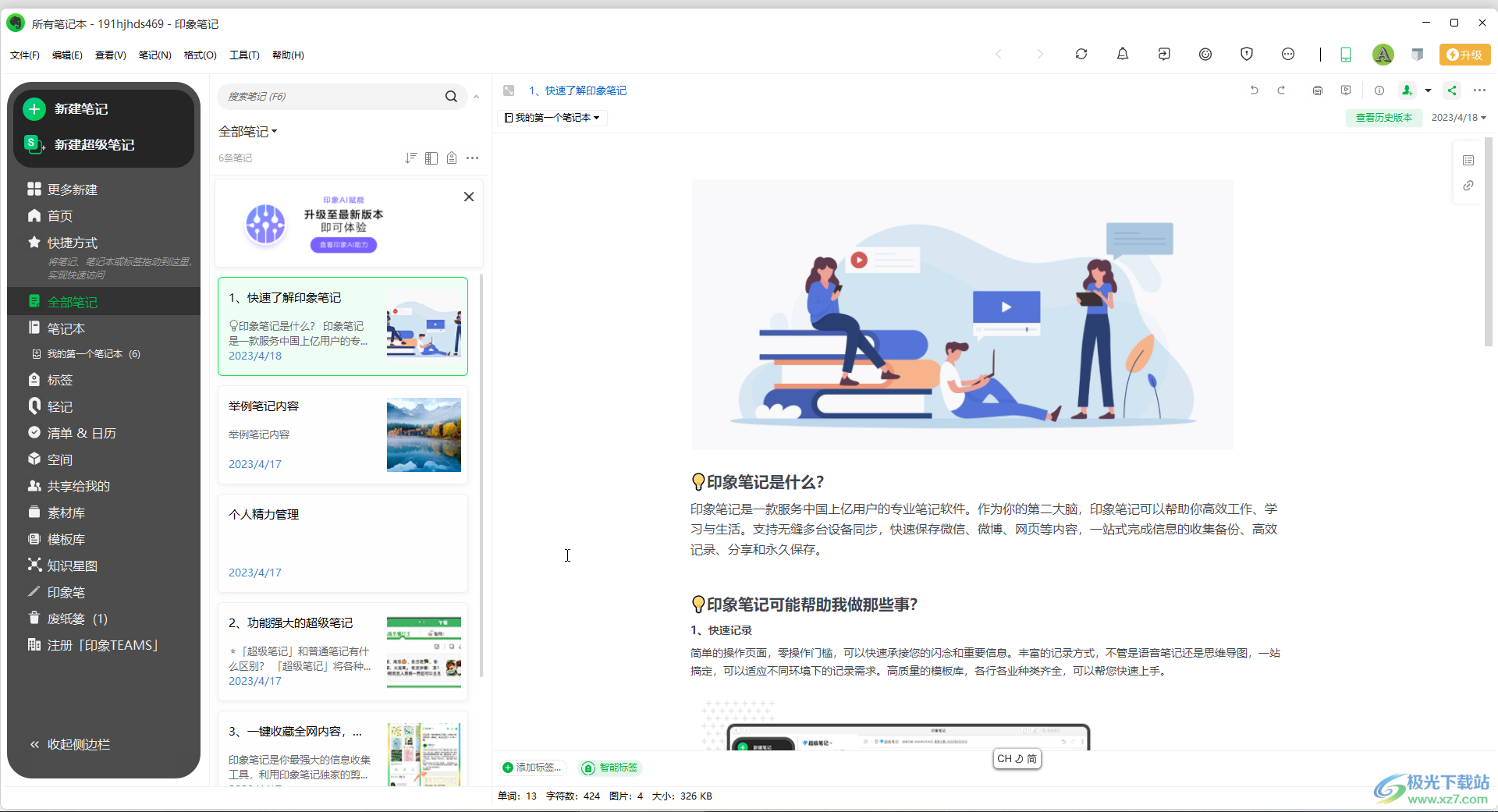This screenshot has height=812, width=1498.
Task: Navigate forward with the arrow icon
Action: pyautogui.click(x=1039, y=54)
